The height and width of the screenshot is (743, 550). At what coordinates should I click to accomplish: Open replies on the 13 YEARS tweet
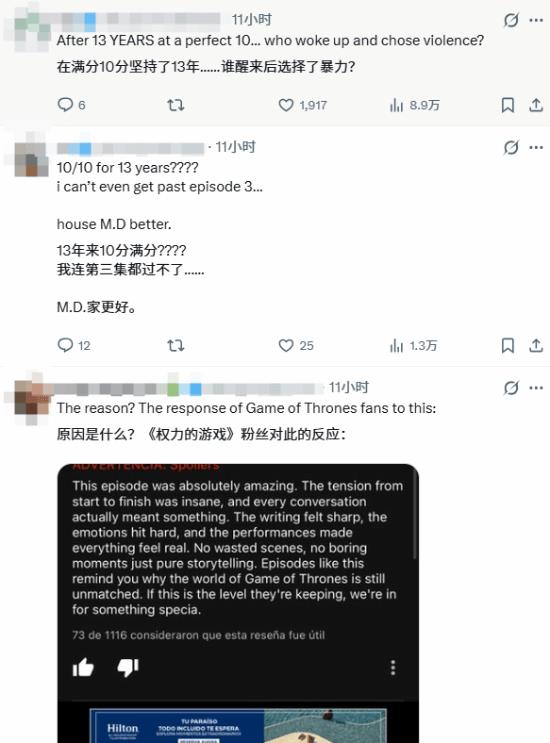coord(71,105)
